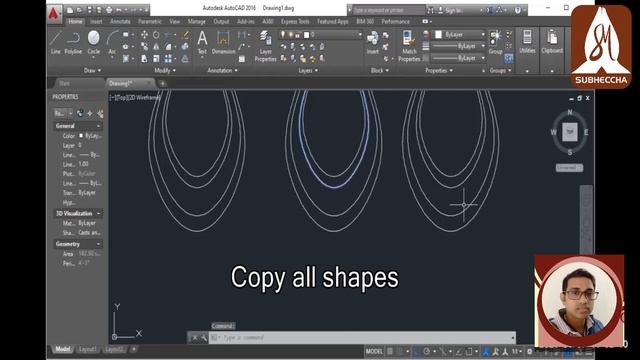Switch to the Model layout tab
This screenshot has height=360, width=640.
[x=62, y=349]
